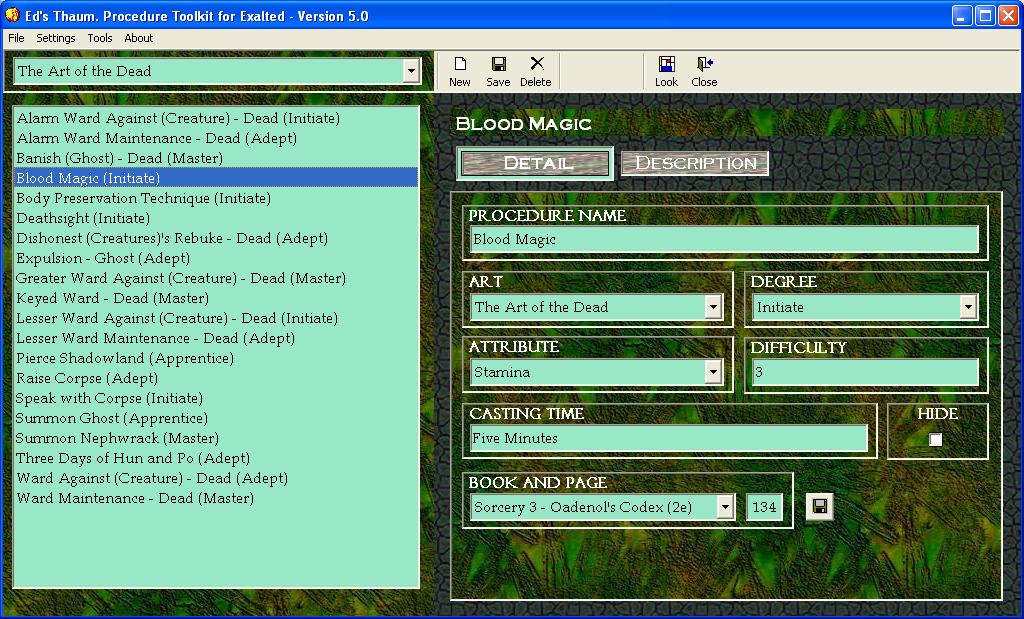
Task: Open the Settings menu
Action: point(56,38)
